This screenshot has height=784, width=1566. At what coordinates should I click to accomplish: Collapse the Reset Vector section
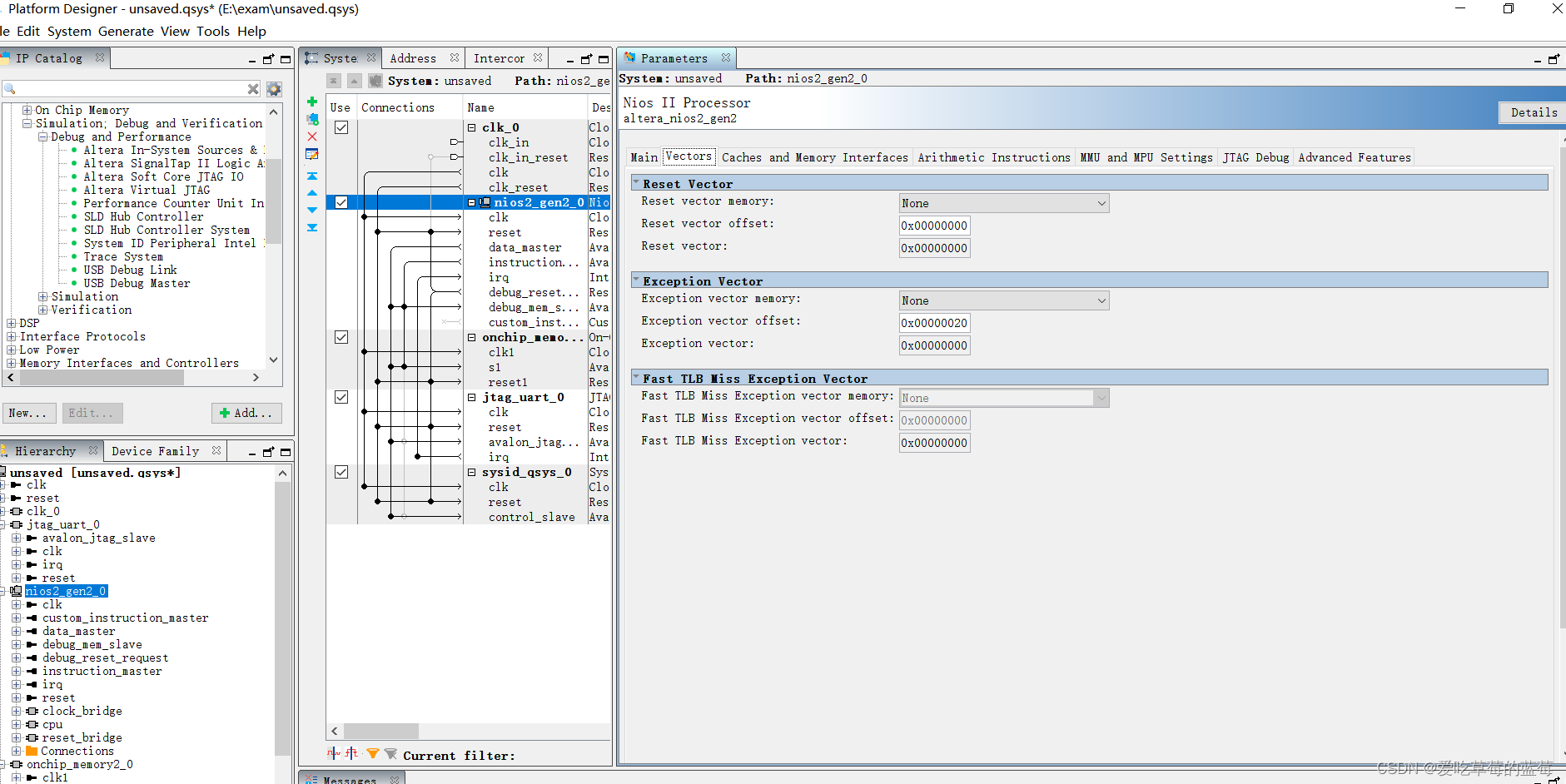636,183
